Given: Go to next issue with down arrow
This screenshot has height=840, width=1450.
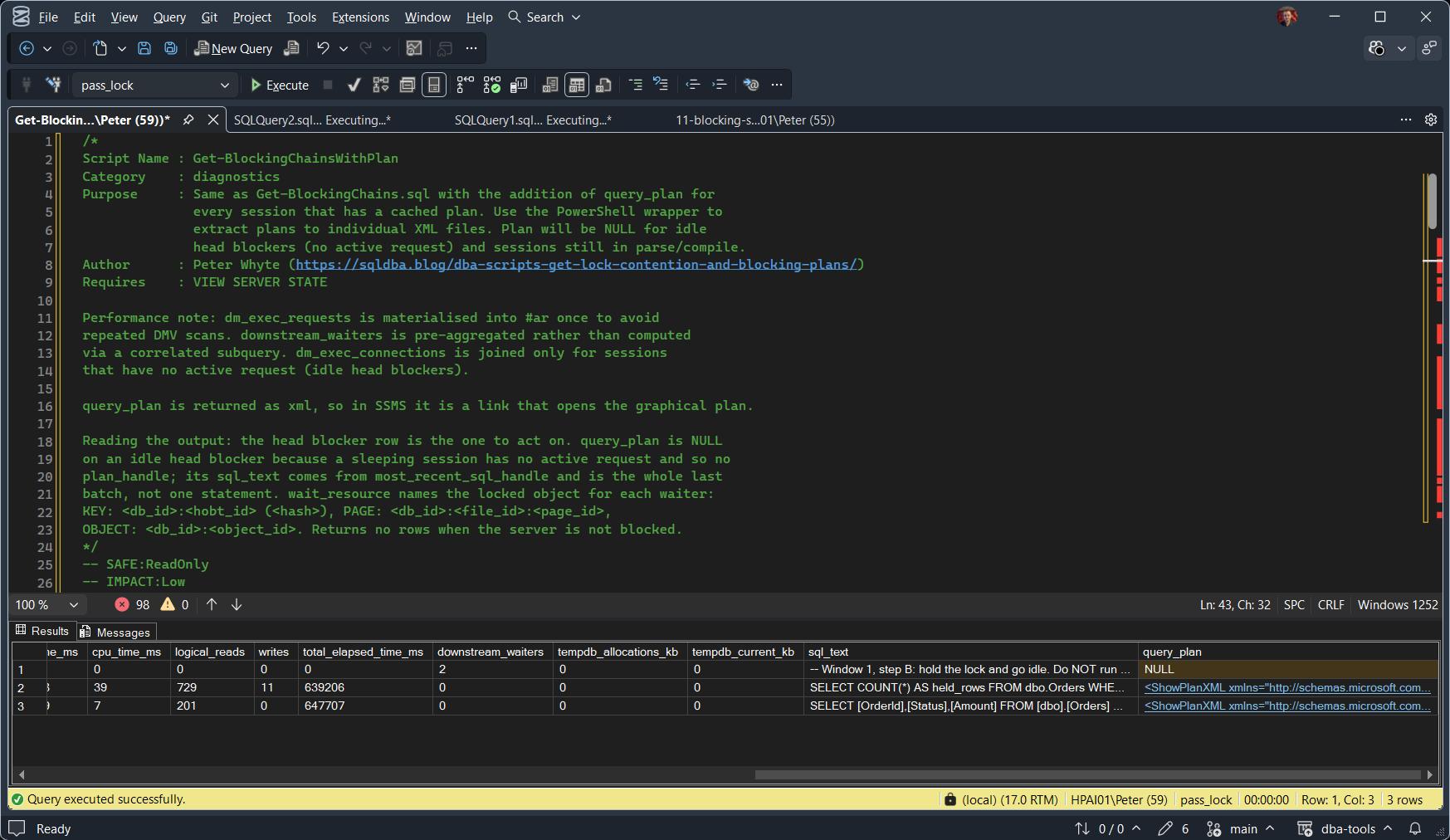Looking at the screenshot, I should point(237,604).
